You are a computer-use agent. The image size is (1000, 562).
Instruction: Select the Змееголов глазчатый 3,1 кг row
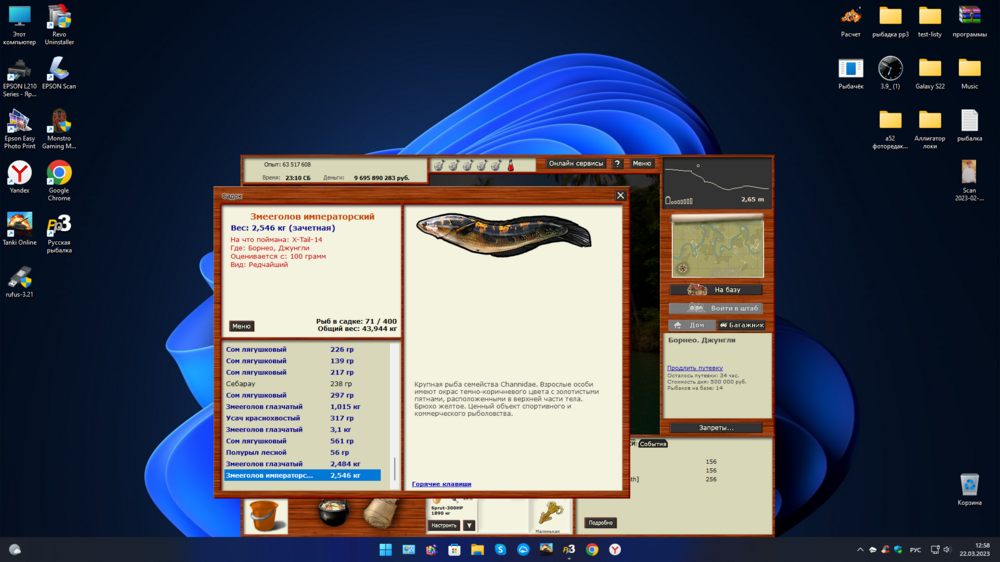(303, 430)
